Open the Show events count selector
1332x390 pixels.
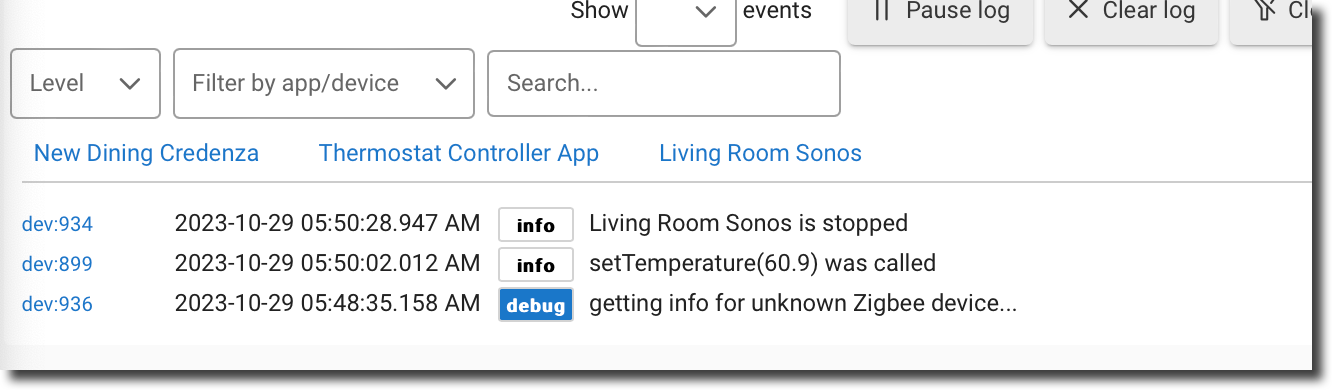point(686,20)
